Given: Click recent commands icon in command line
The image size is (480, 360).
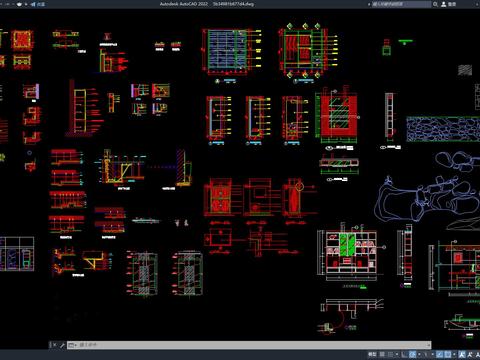Looking at the screenshot, I should (72, 345).
